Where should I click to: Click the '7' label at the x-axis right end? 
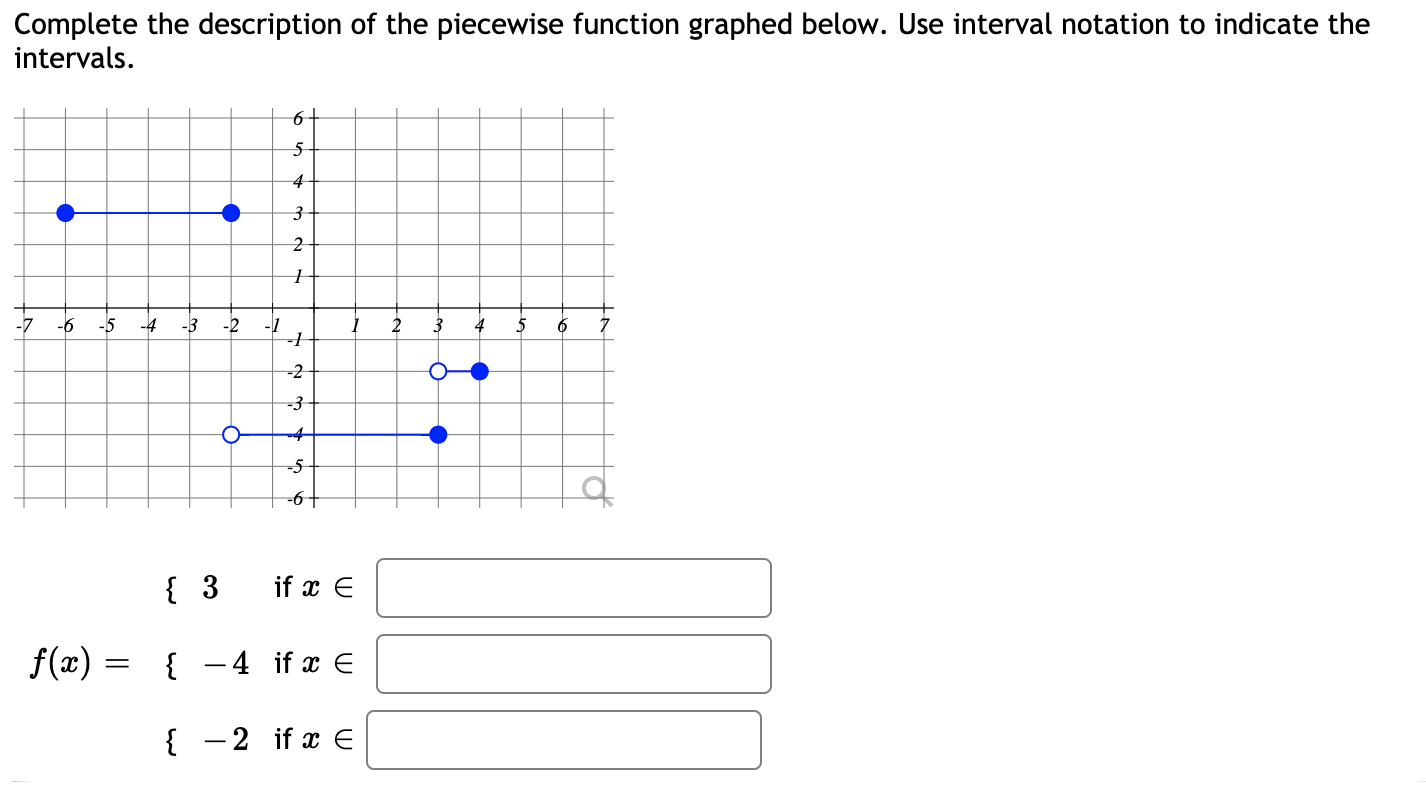pos(603,324)
